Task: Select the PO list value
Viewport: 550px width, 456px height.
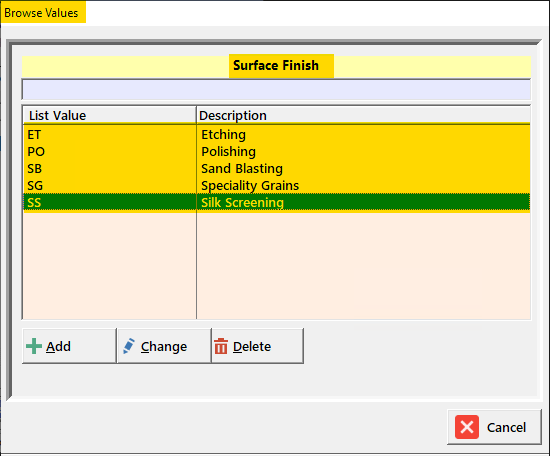Action: tap(36, 152)
